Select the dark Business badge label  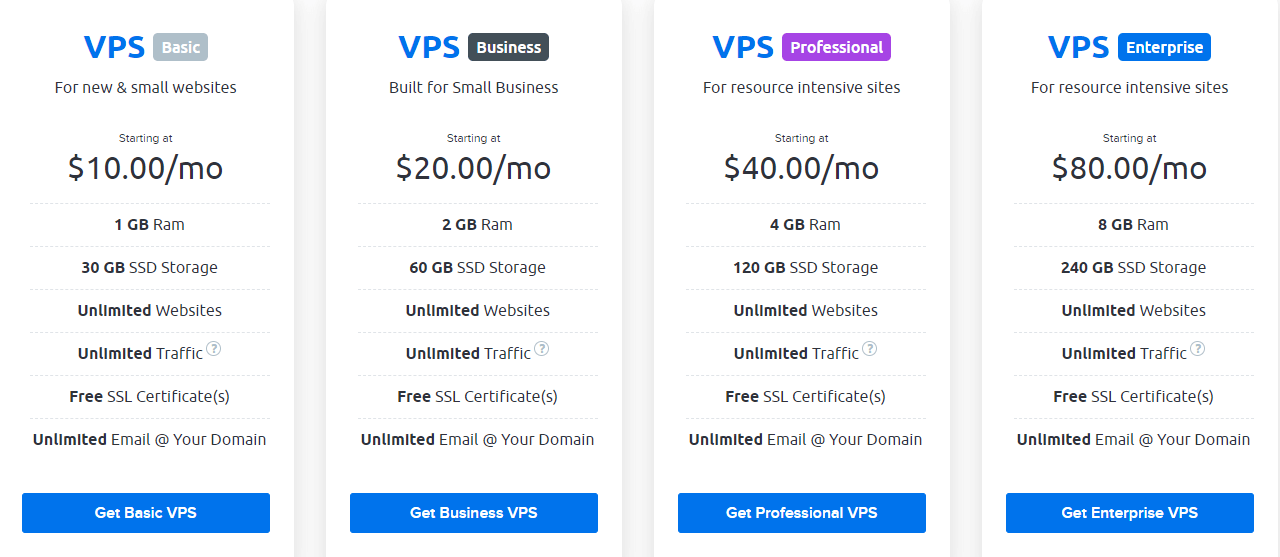click(508, 47)
